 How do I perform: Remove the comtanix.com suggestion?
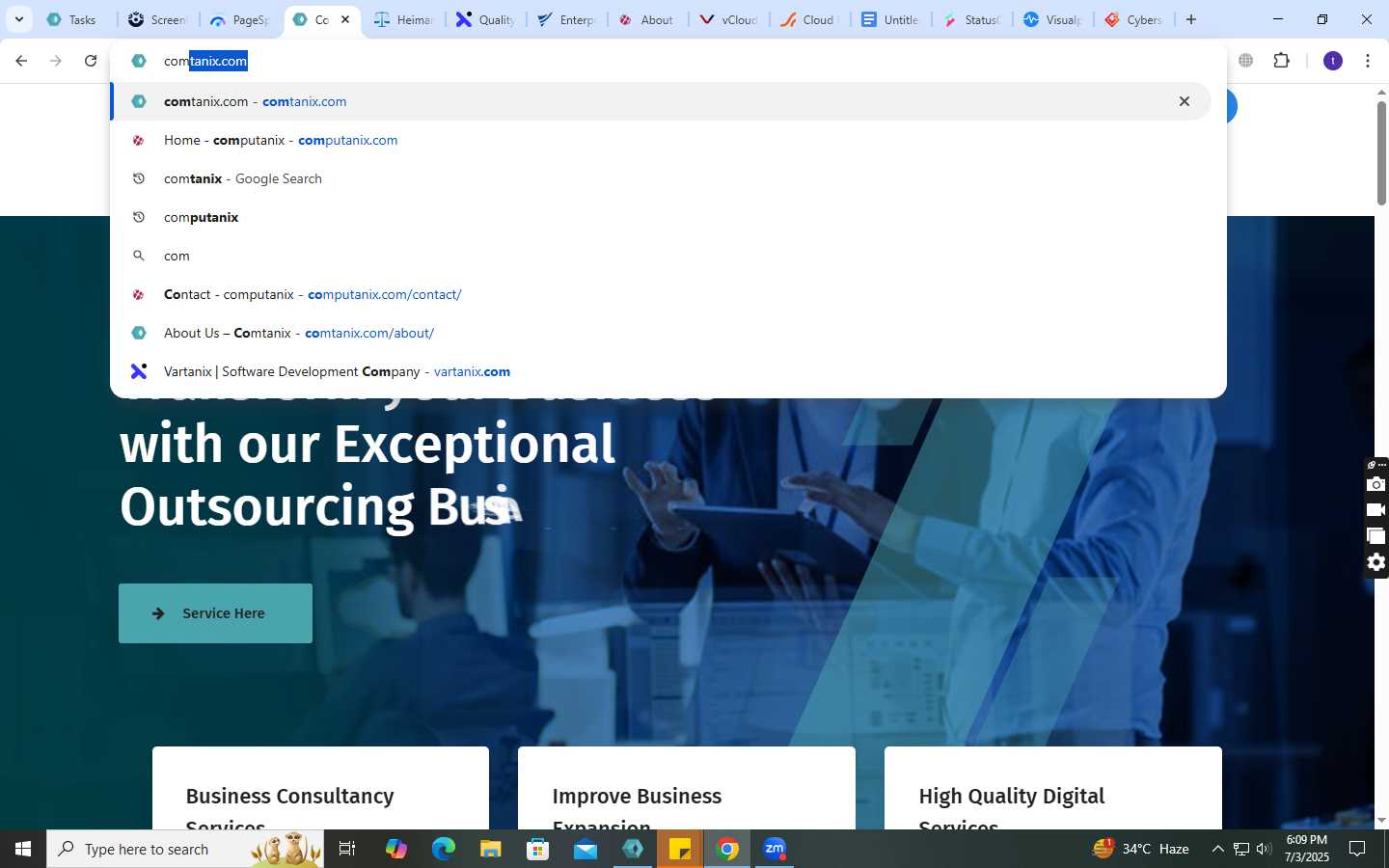click(1185, 101)
